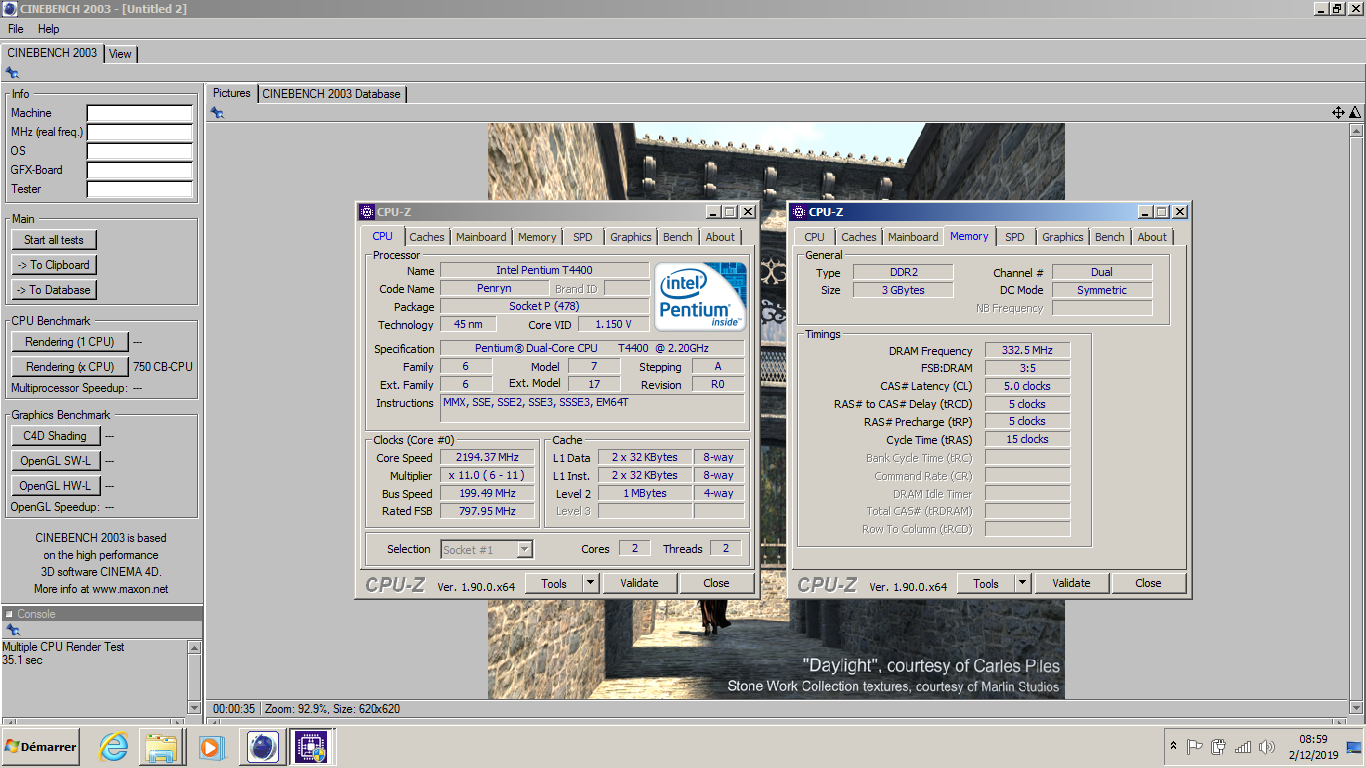The image size is (1366, 768).
Task: Click the pushpin icon in the Pictures panel
Action: [x=217, y=112]
